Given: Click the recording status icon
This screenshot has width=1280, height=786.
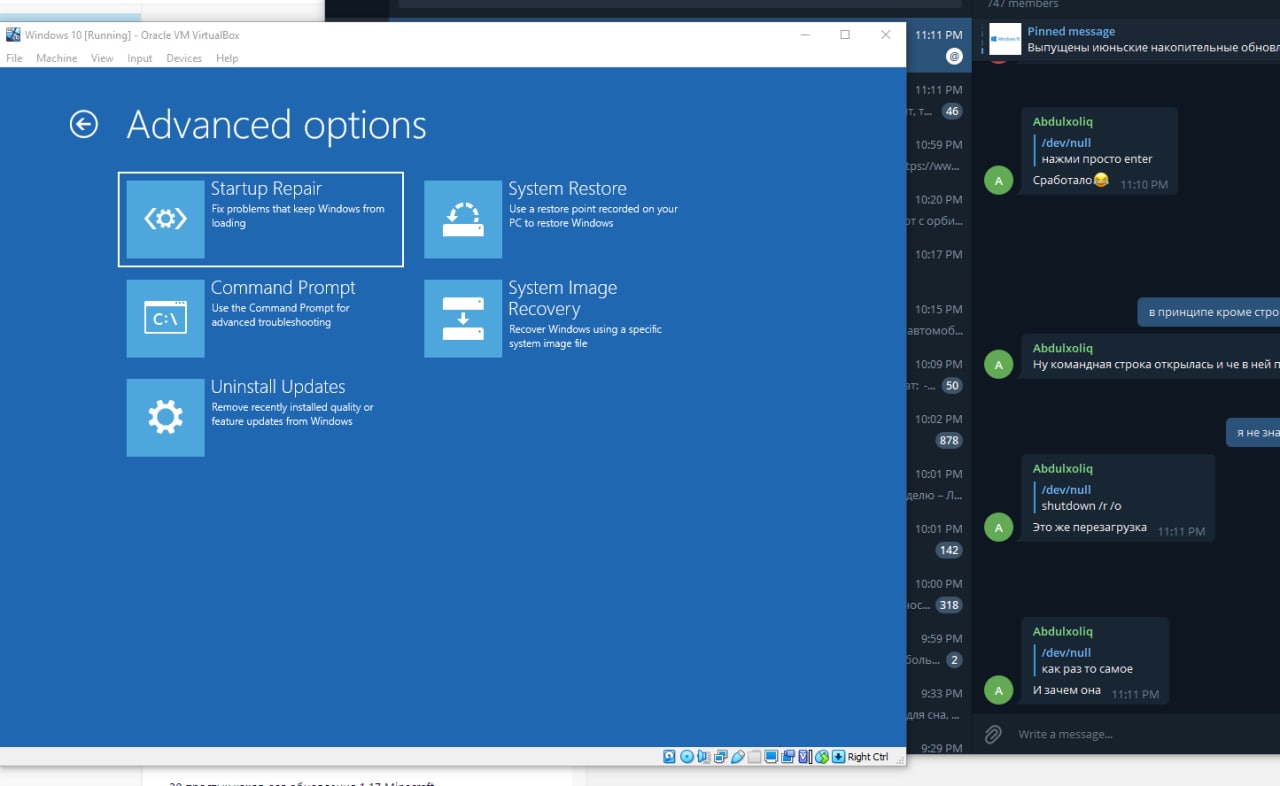Looking at the screenshot, I should click(788, 756).
